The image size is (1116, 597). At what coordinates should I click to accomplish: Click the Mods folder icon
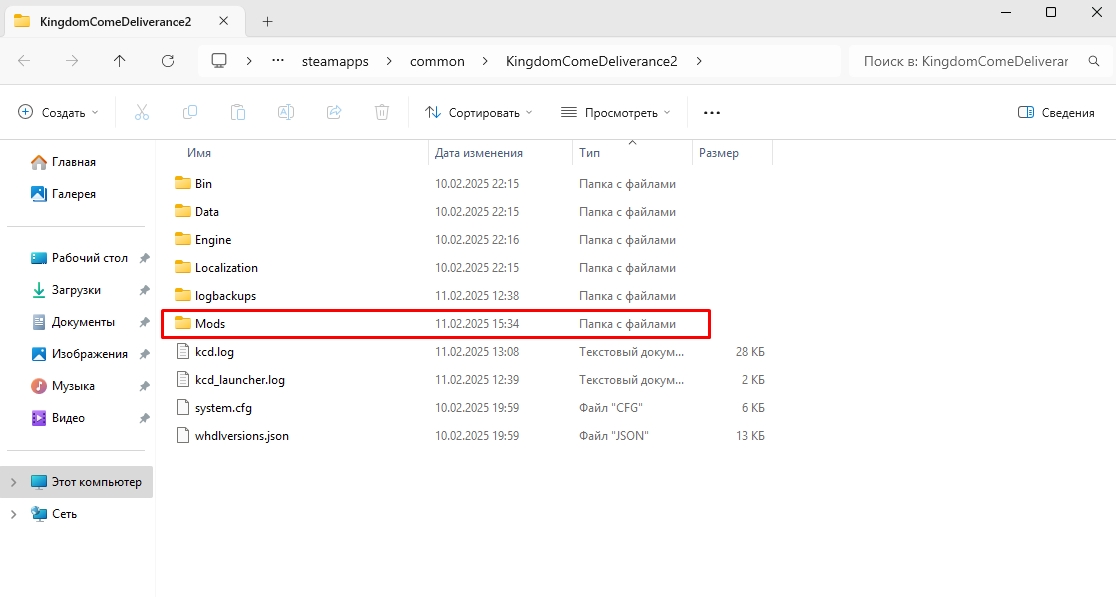tap(183, 323)
